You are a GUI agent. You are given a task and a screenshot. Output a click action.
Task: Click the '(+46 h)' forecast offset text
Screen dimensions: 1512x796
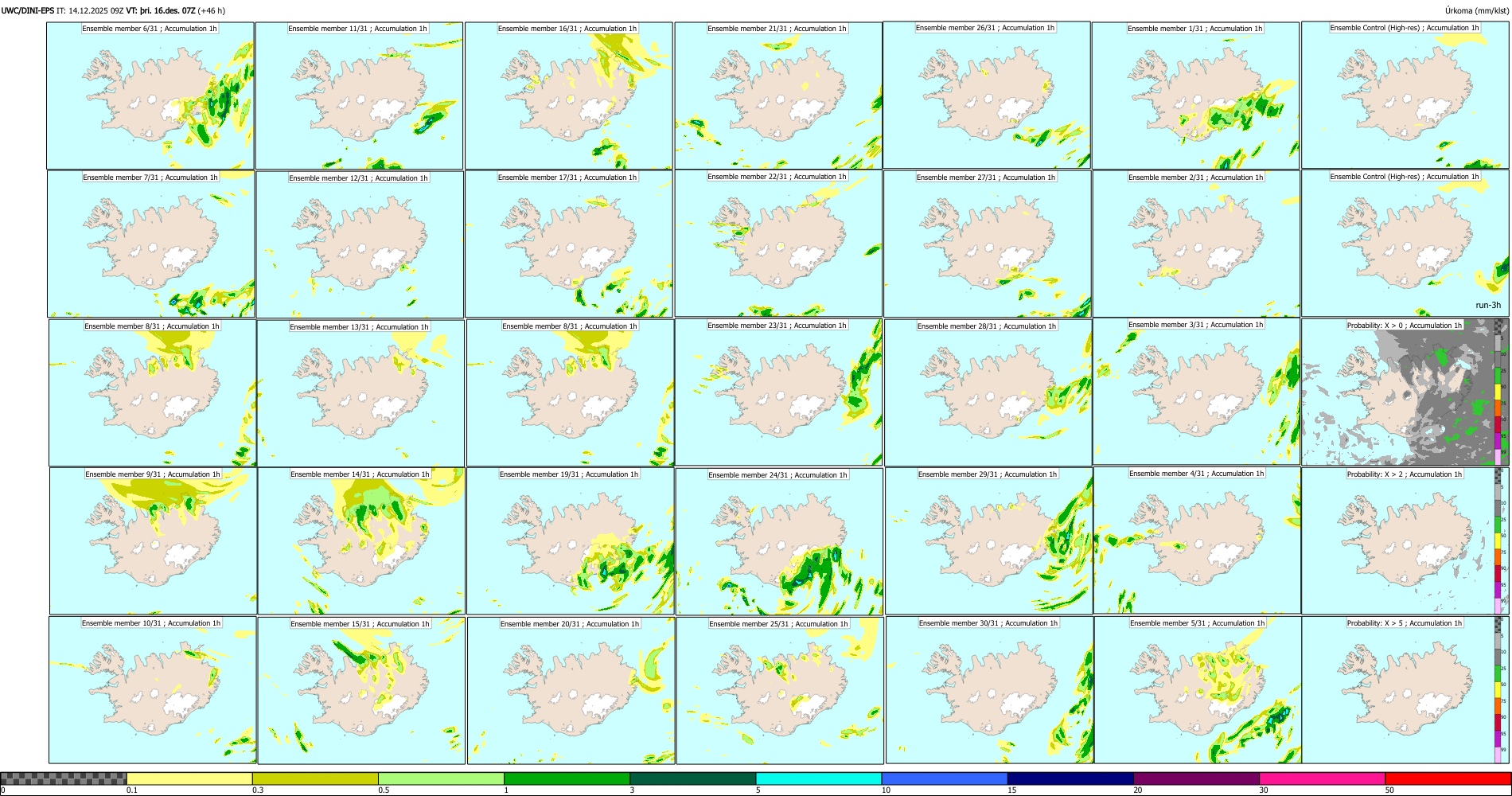pyautogui.click(x=212, y=11)
